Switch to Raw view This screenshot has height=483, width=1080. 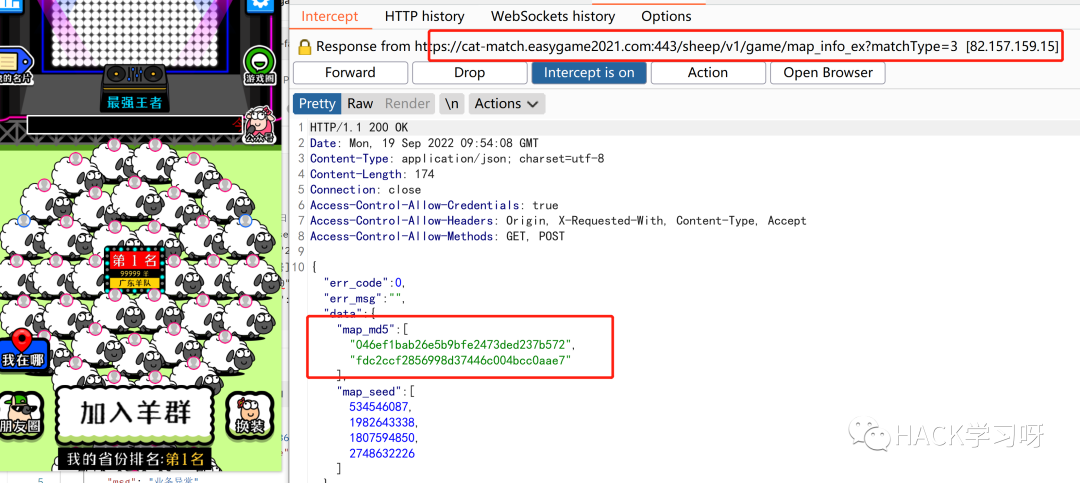(x=360, y=103)
